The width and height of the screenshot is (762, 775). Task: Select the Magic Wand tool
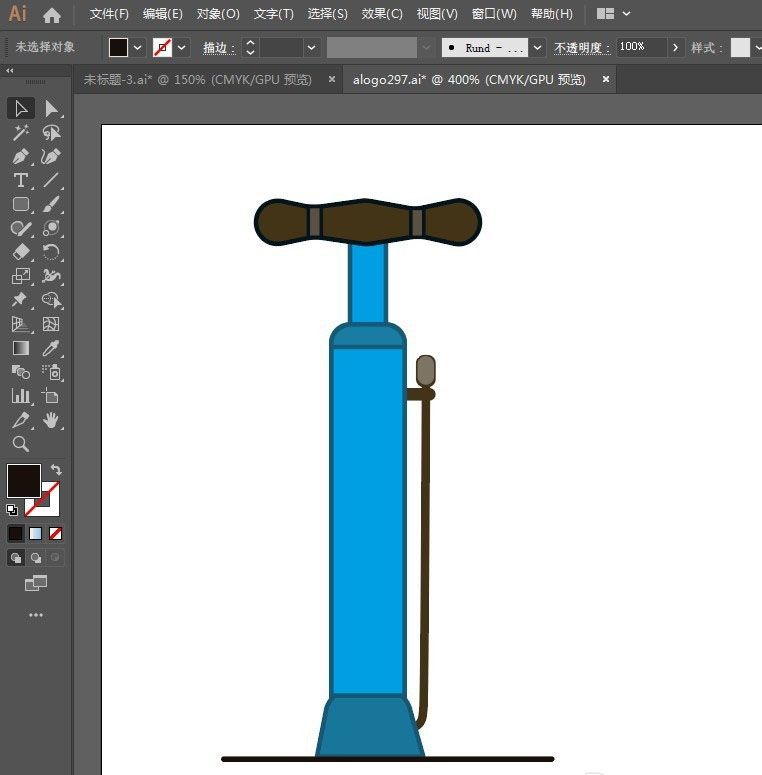pyautogui.click(x=21, y=132)
